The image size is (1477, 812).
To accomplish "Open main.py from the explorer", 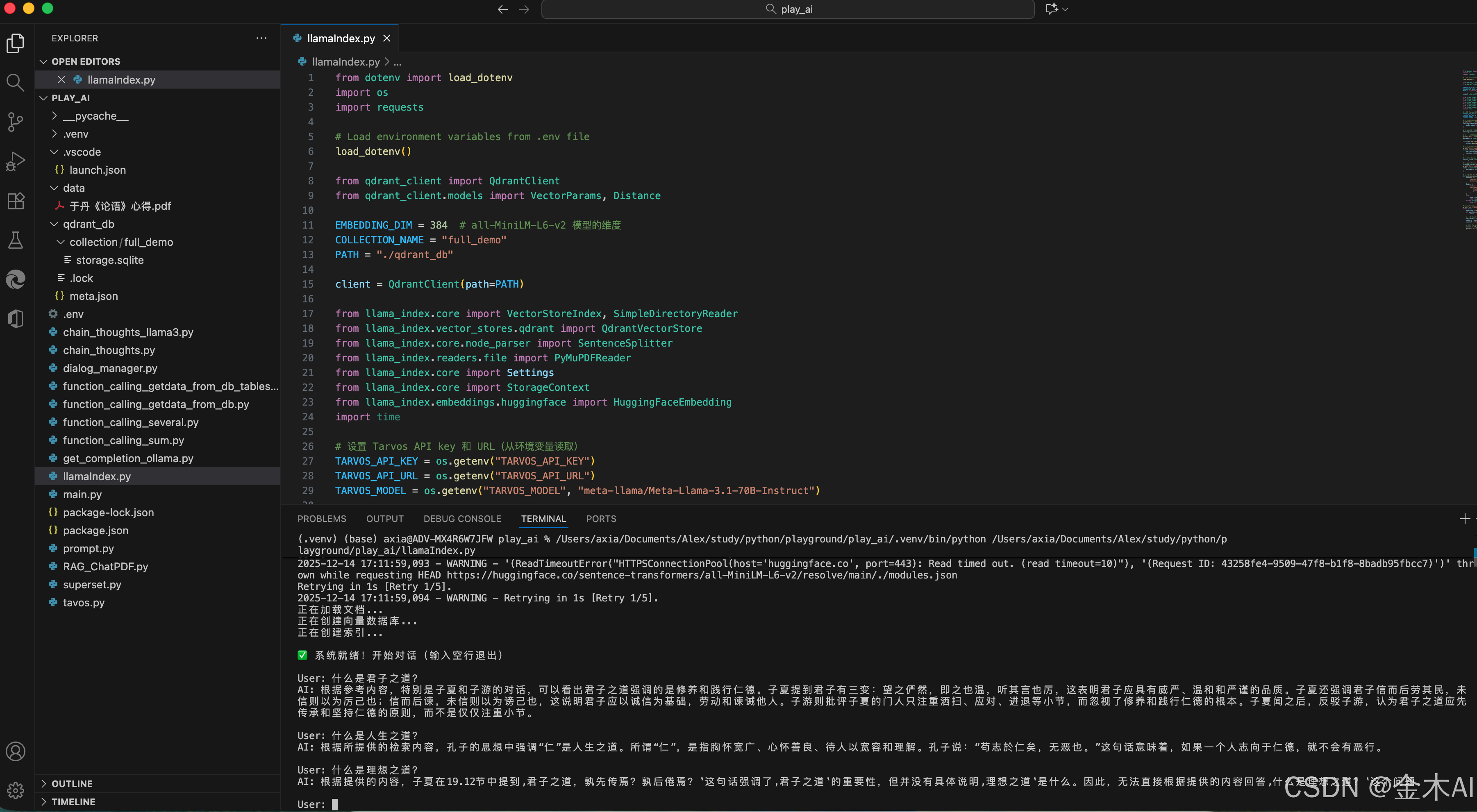I will [82, 494].
